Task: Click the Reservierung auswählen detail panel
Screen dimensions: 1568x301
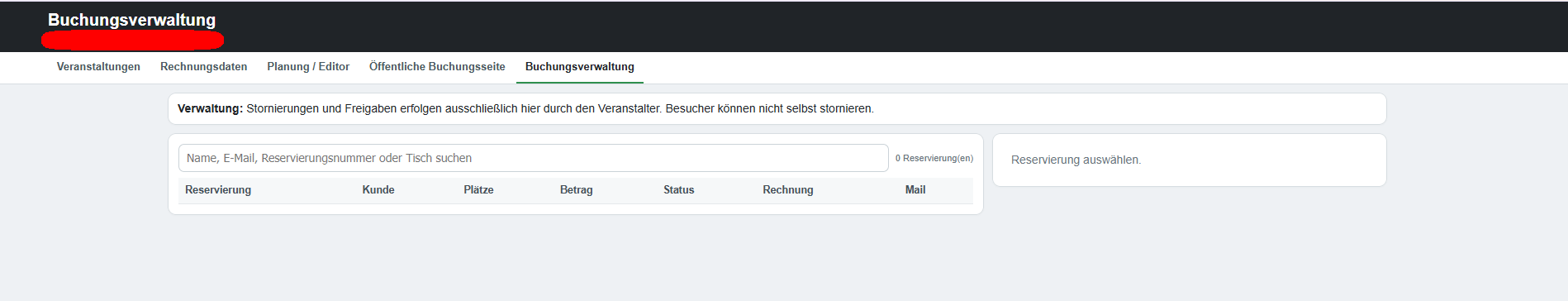Action: 1189,160
